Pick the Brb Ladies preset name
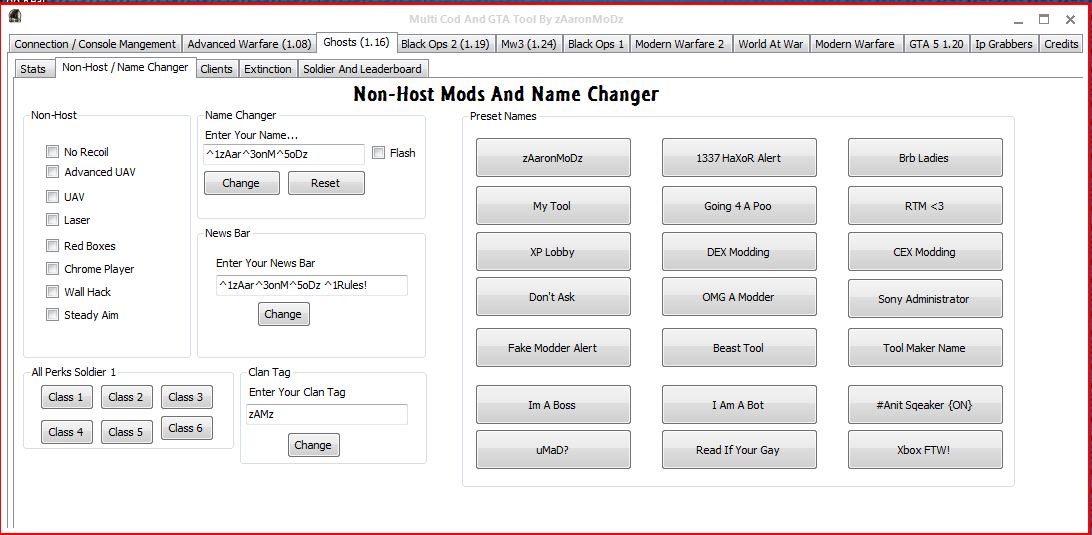Viewport: 1092px width, 535px height. click(x=925, y=157)
